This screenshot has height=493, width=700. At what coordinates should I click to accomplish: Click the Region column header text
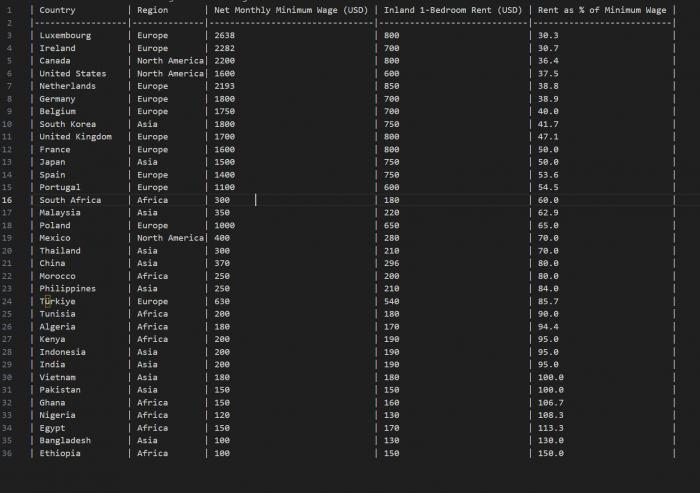pos(152,10)
